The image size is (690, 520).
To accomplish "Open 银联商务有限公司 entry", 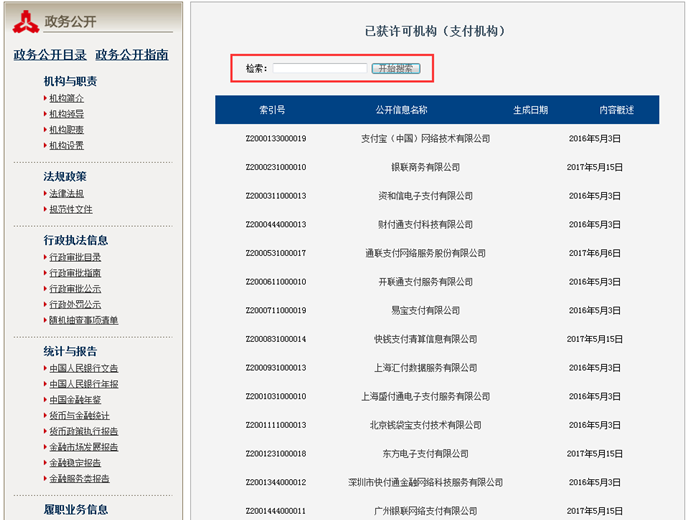I will 425,167.
